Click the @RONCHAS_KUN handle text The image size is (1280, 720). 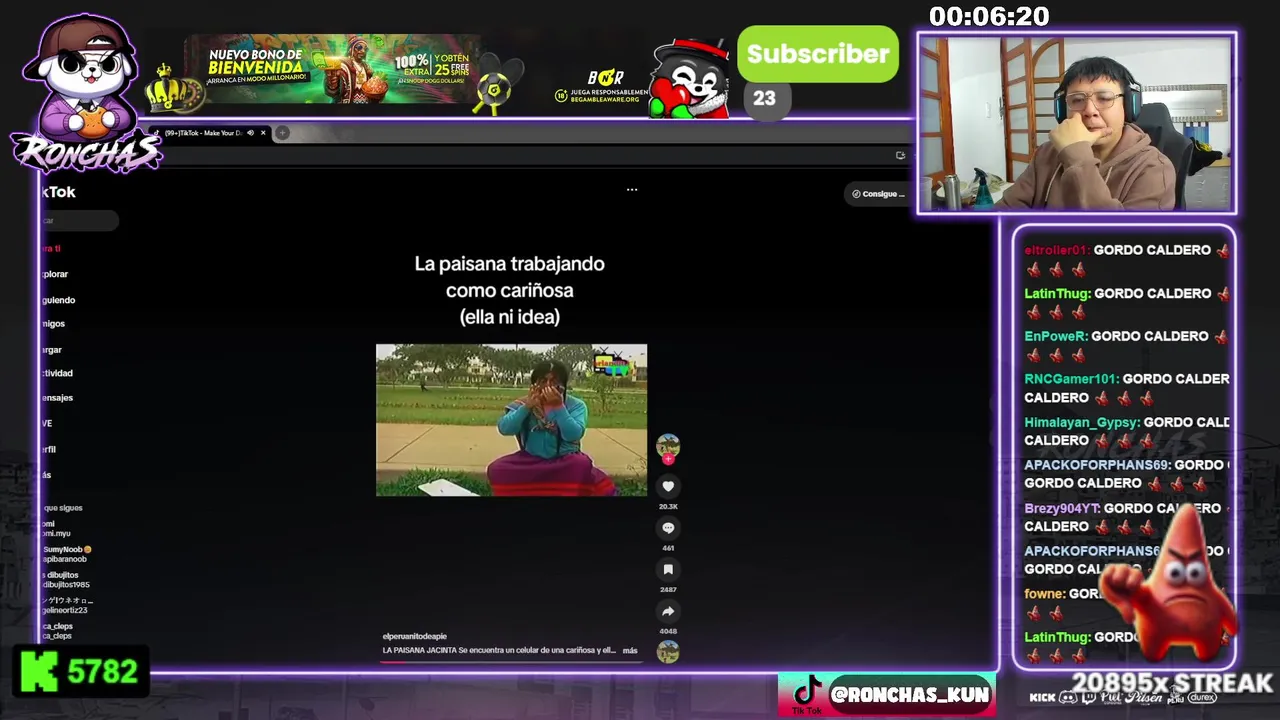[x=909, y=694]
